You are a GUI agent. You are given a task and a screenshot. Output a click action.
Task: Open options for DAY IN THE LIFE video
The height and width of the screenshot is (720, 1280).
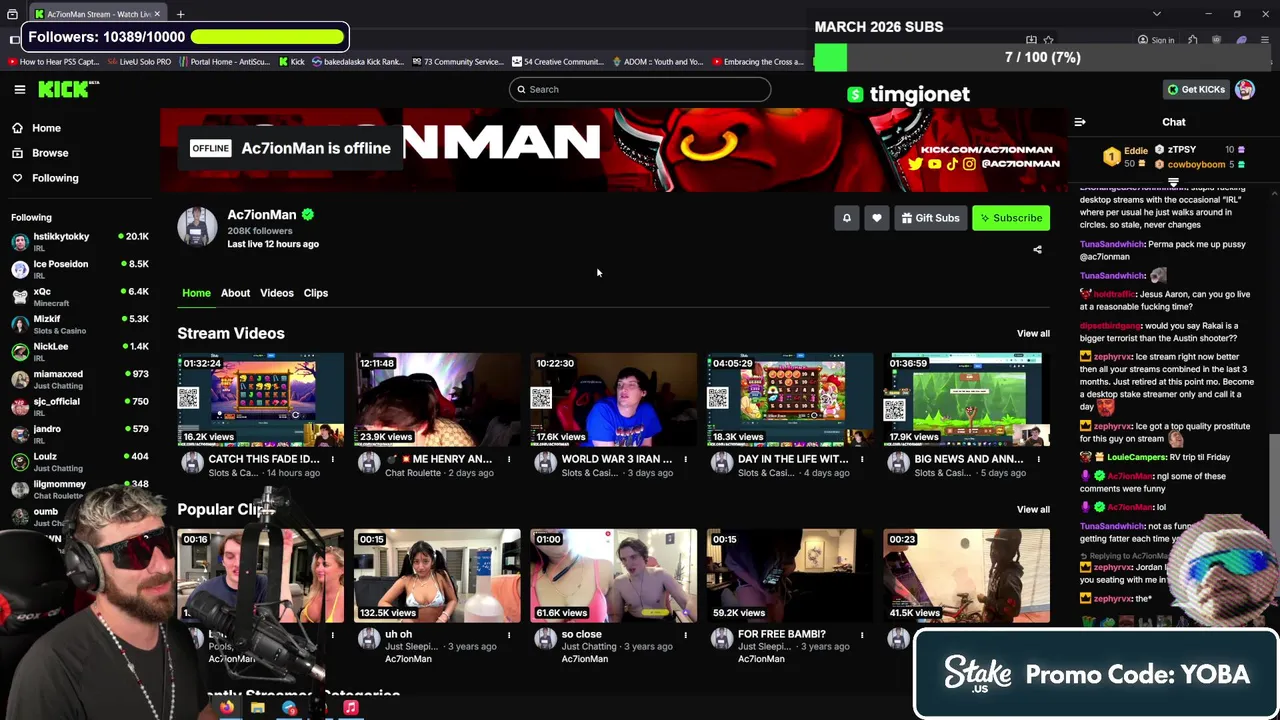861,459
